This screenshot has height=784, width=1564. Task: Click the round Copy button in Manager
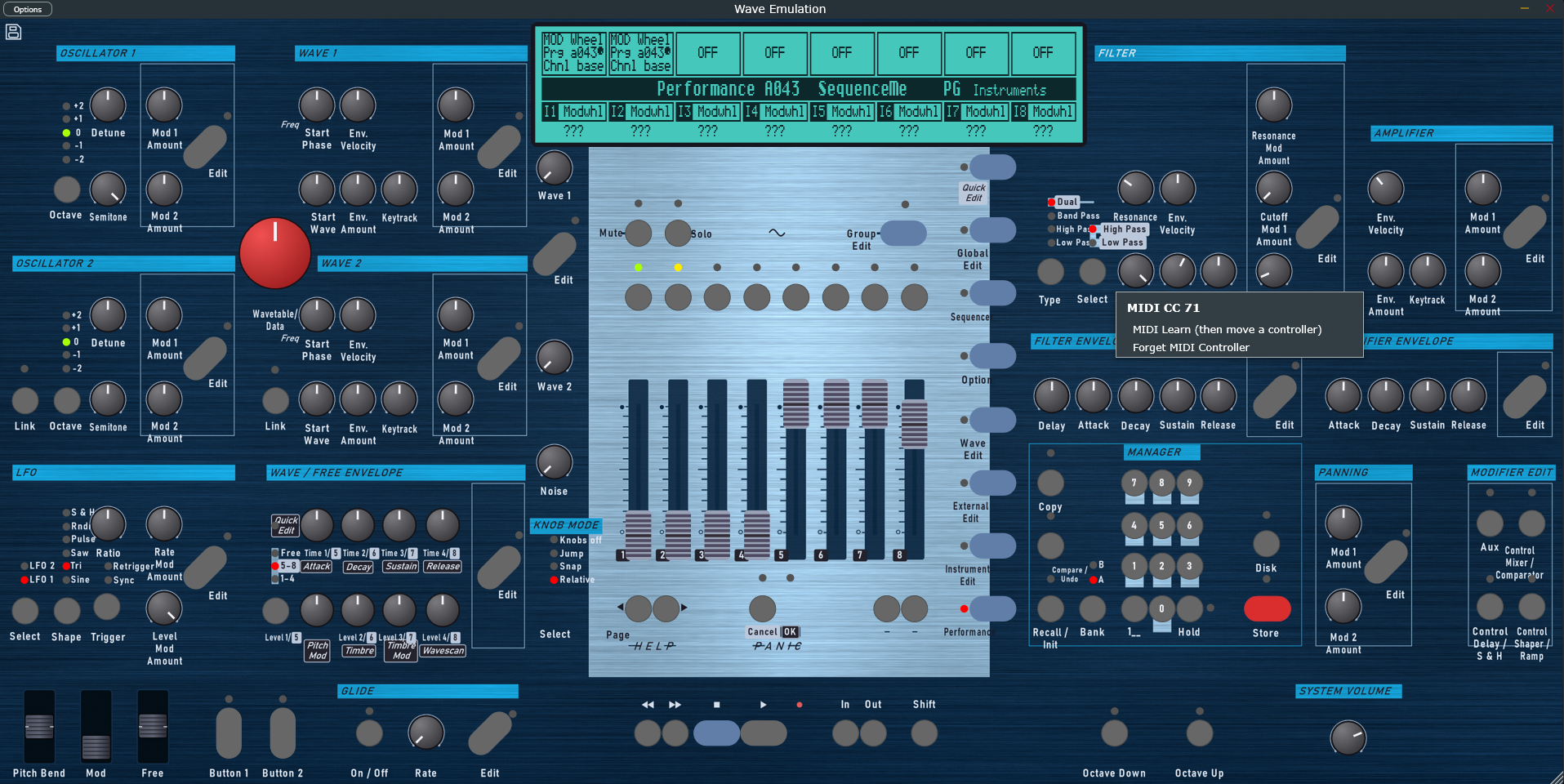1050,483
